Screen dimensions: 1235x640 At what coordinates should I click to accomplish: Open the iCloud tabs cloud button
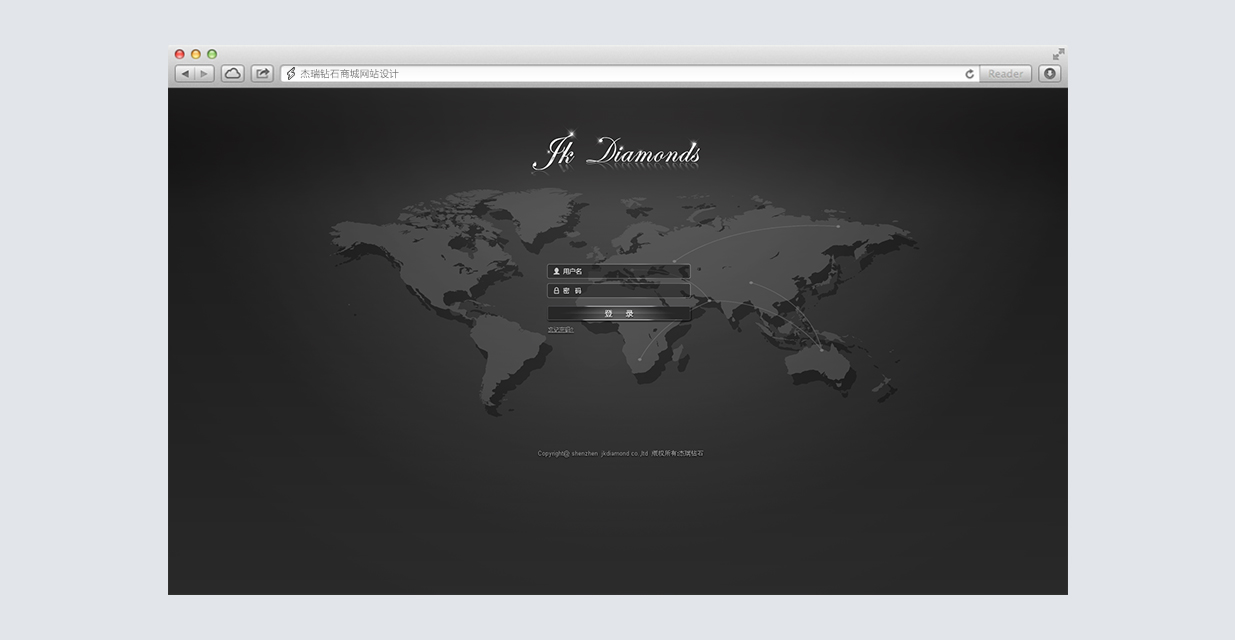(233, 74)
